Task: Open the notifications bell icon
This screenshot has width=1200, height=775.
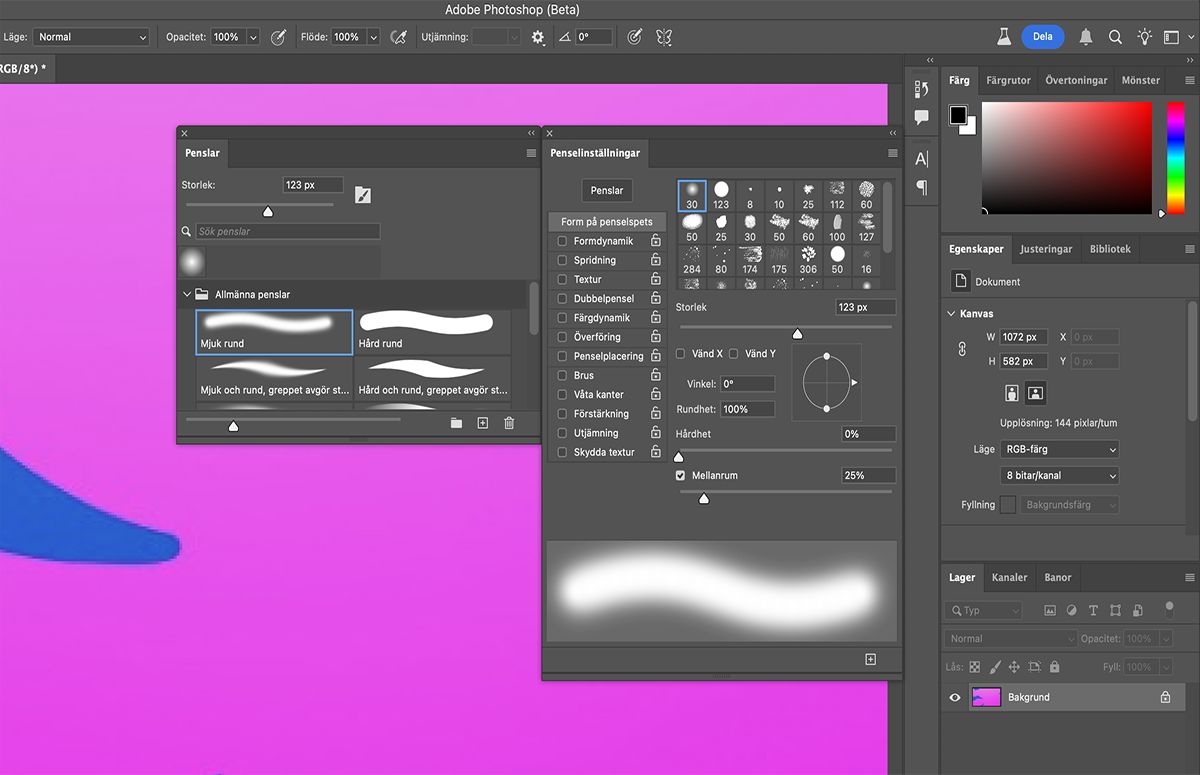Action: click(x=1086, y=37)
